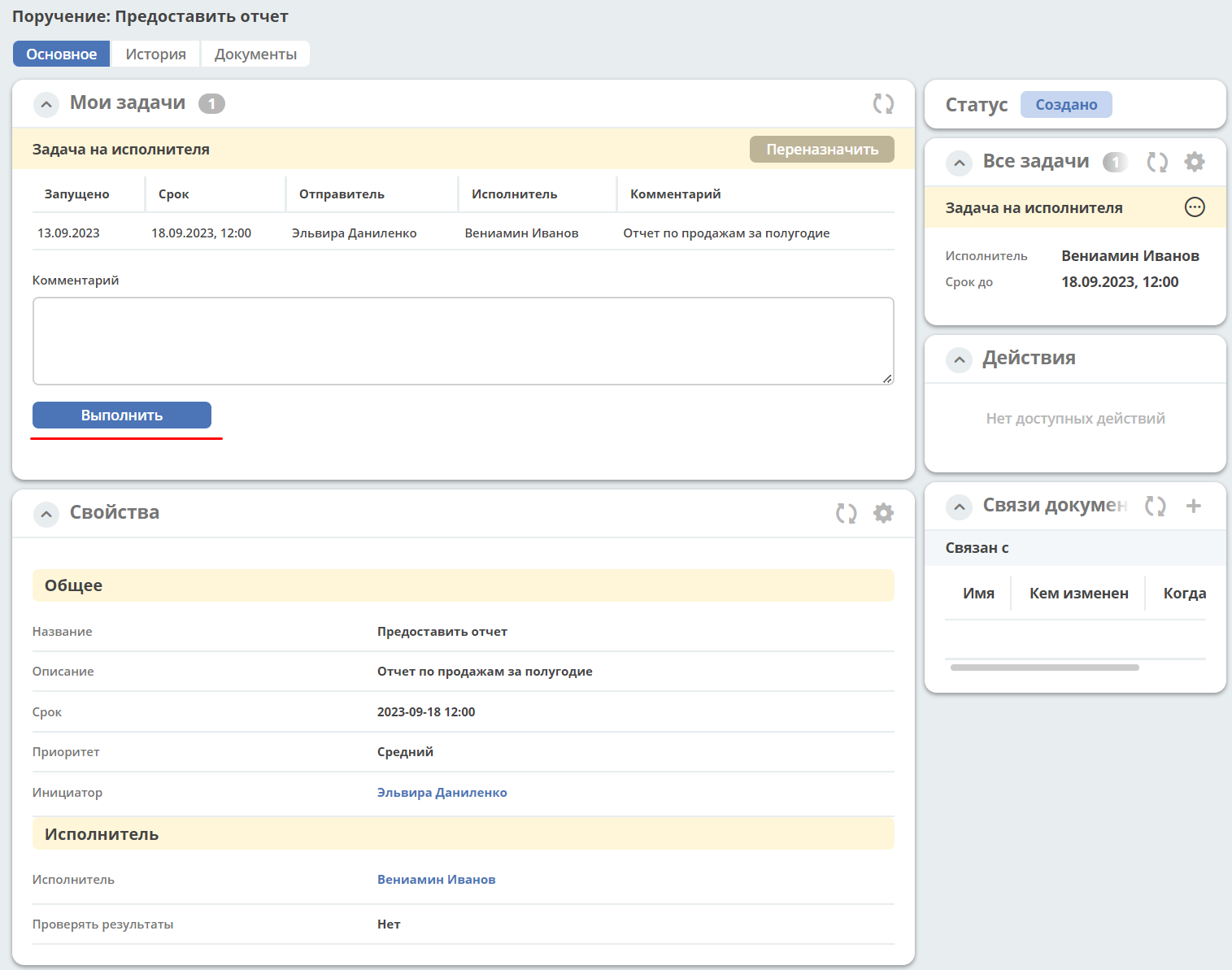Collapse the Связи документа section
The height and width of the screenshot is (970, 1232).
click(960, 507)
